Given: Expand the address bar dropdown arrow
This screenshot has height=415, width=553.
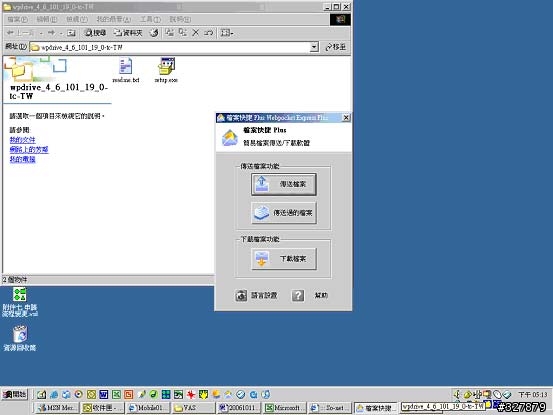Looking at the screenshot, I should (x=314, y=47).
